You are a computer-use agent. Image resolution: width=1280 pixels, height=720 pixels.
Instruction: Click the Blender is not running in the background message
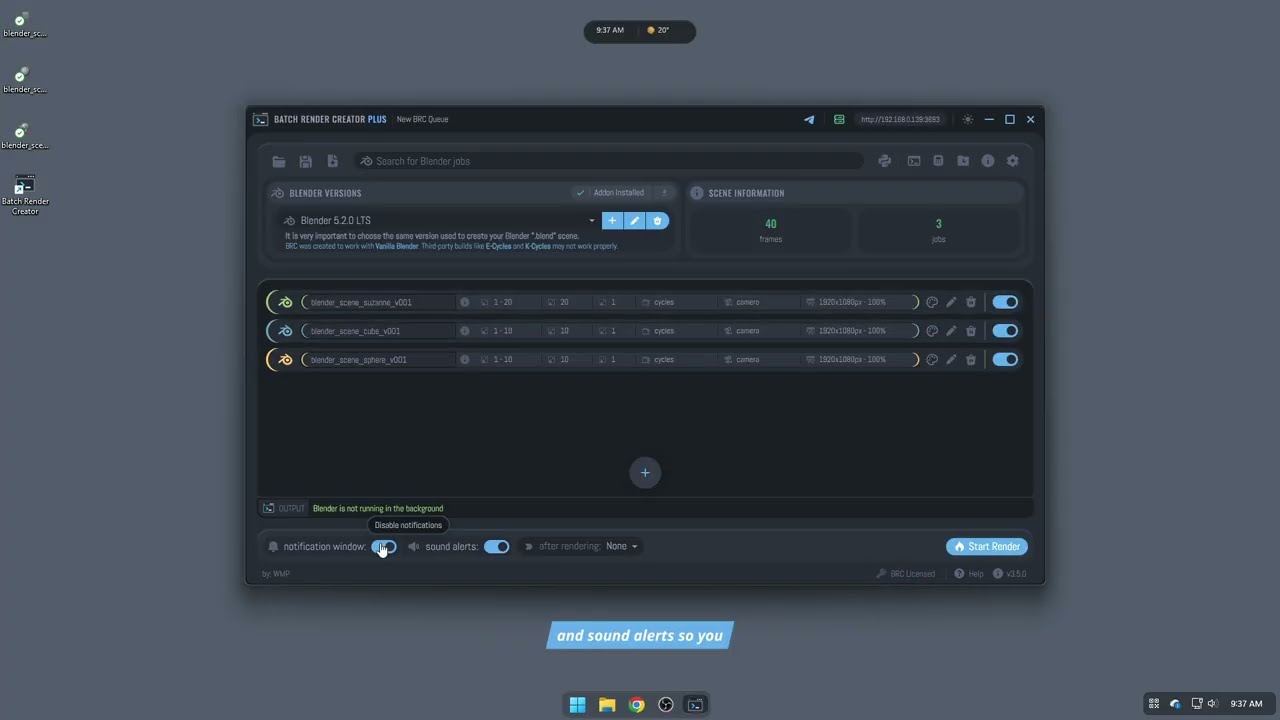378,509
